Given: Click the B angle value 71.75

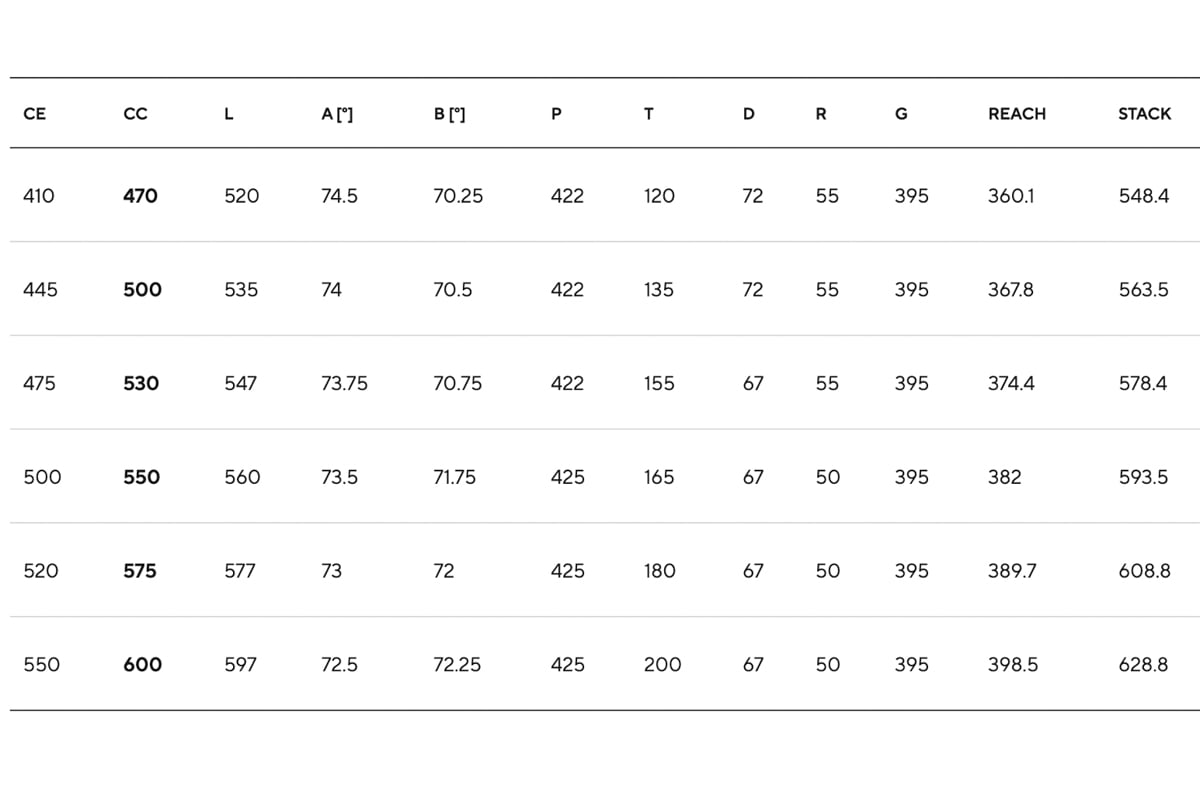Looking at the screenshot, I should pos(454,477).
